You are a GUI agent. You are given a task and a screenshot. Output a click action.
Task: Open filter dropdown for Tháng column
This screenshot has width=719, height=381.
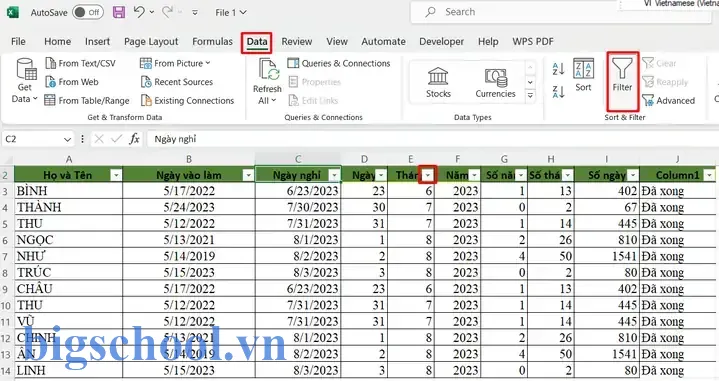point(428,175)
